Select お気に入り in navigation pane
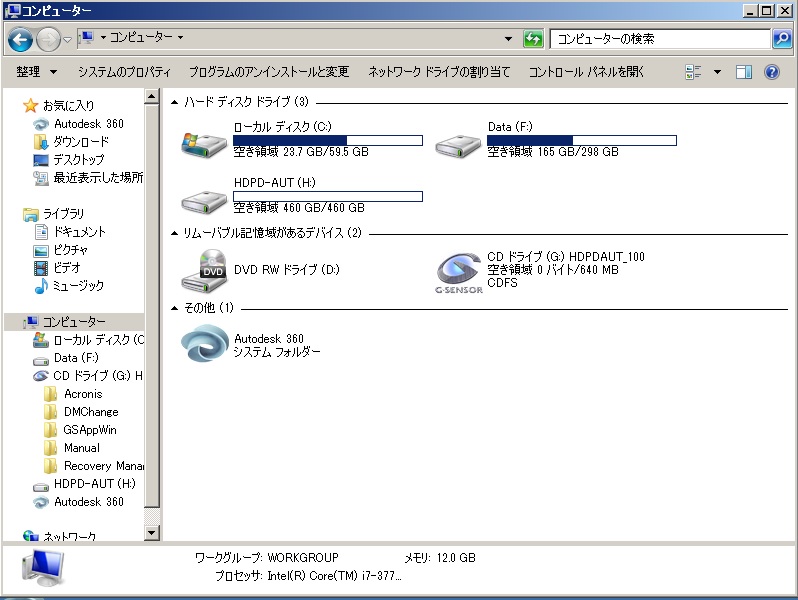798x600 pixels. click(x=59, y=105)
